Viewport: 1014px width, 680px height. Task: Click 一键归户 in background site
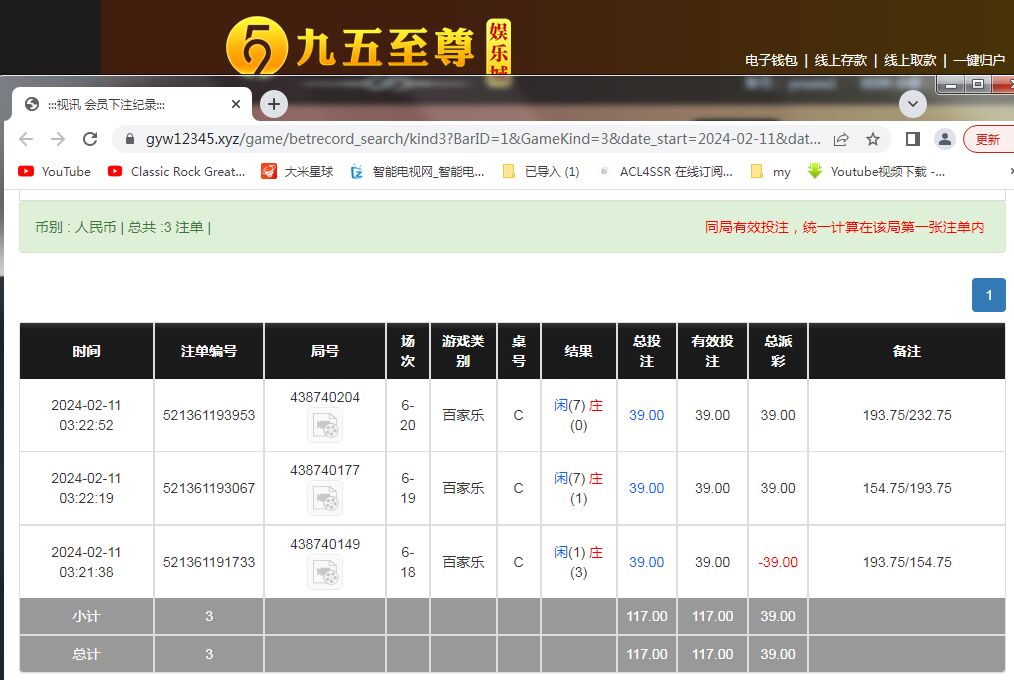(978, 60)
